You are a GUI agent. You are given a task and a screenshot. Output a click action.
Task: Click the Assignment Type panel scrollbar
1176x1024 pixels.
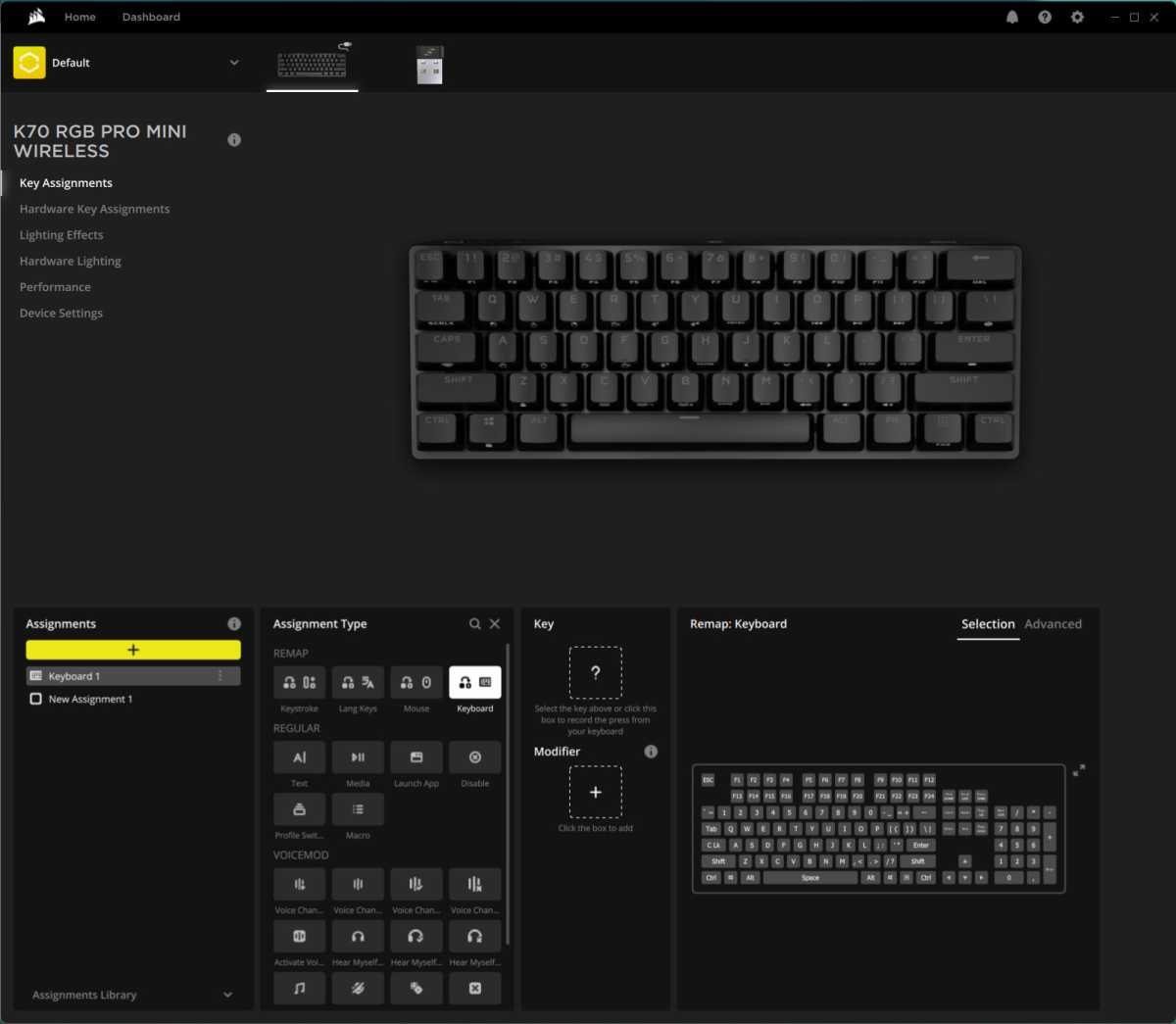[x=507, y=794]
